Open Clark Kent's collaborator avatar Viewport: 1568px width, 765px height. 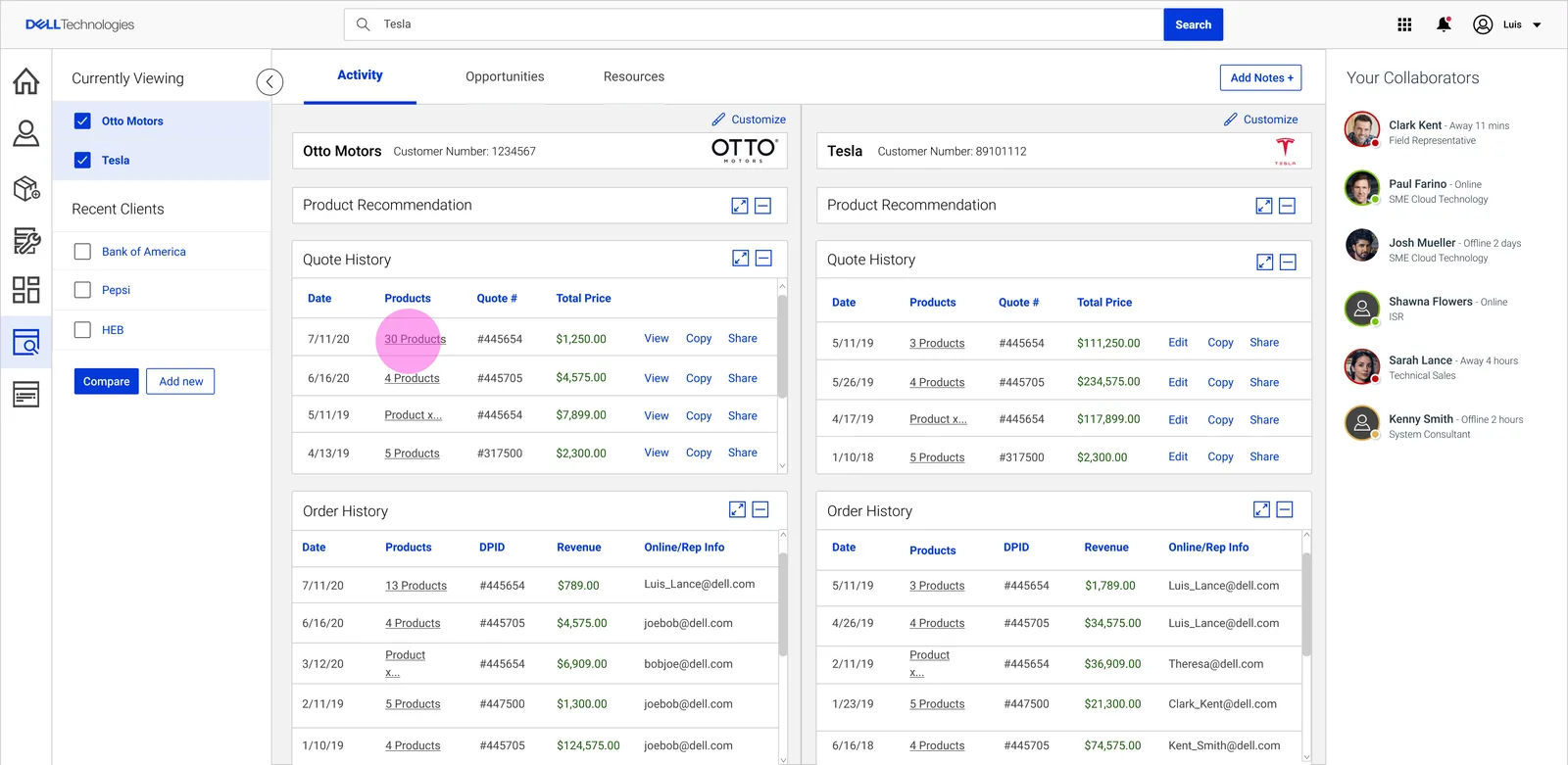[1362, 129]
